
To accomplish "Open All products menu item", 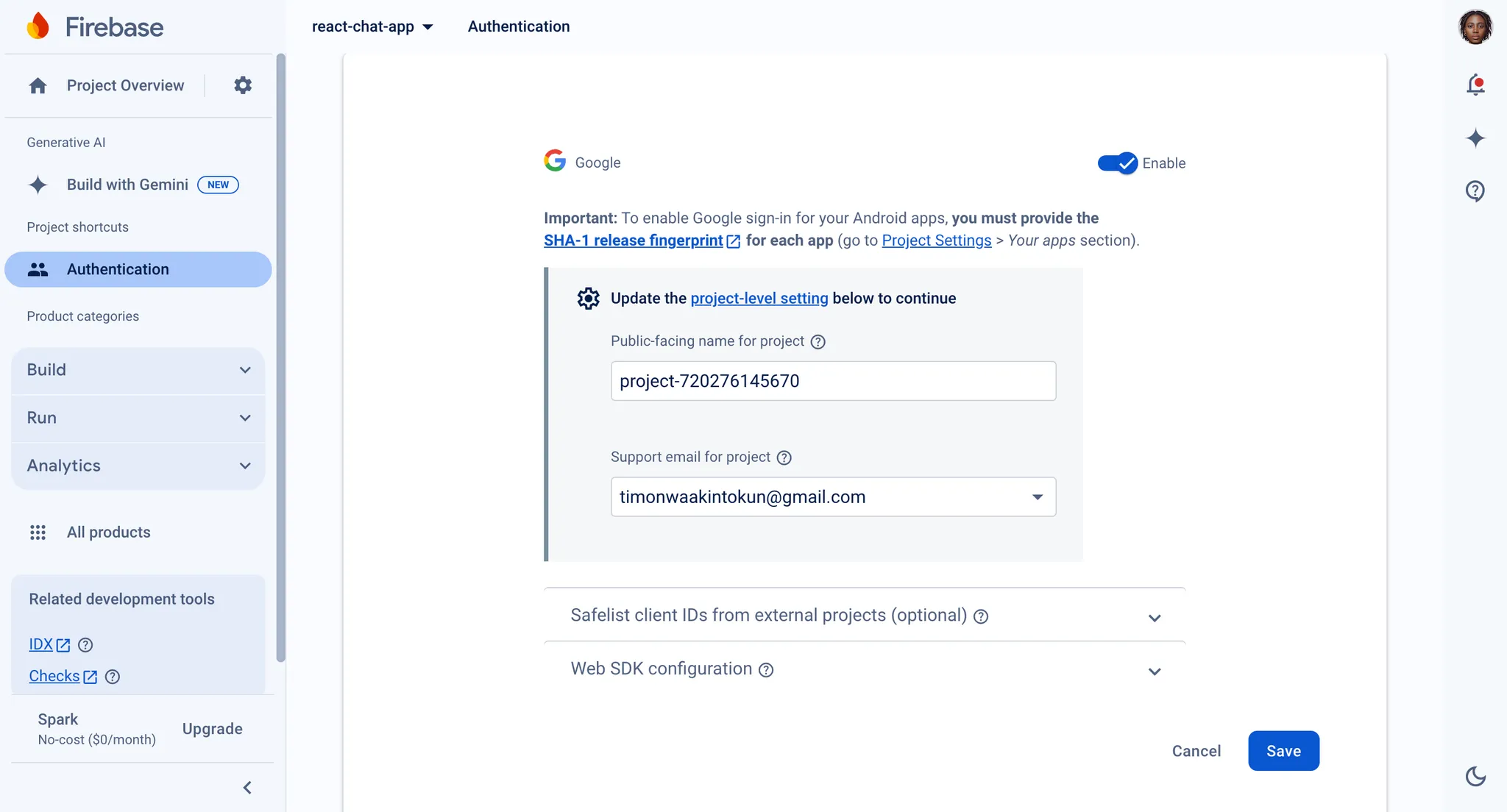I will click(108, 533).
